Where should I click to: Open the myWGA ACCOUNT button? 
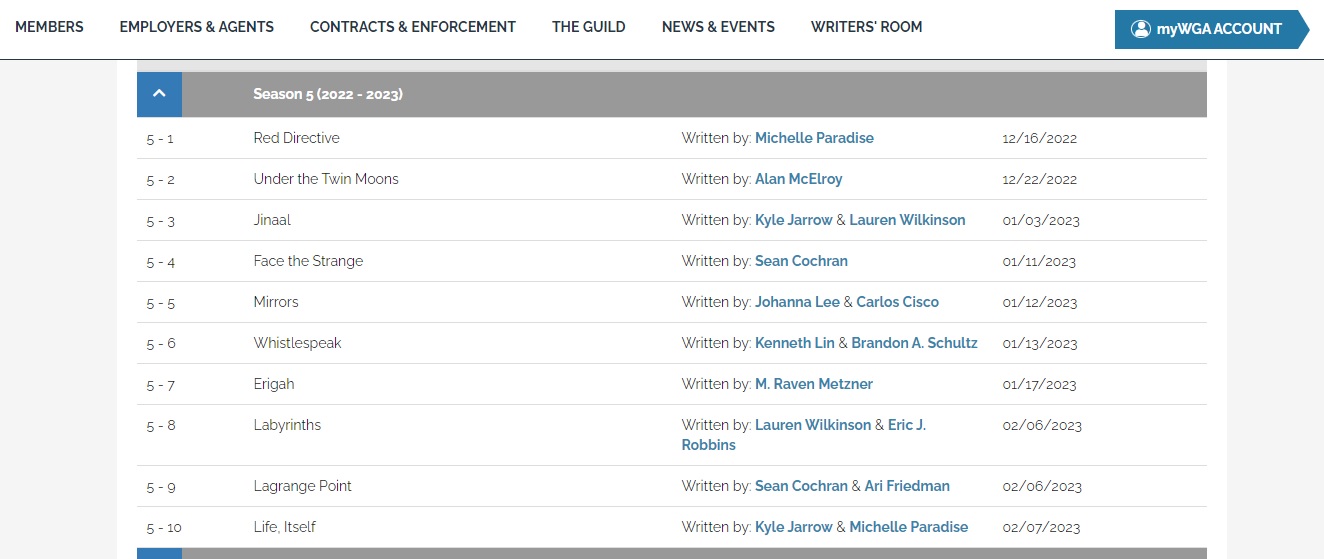[x=1211, y=29]
